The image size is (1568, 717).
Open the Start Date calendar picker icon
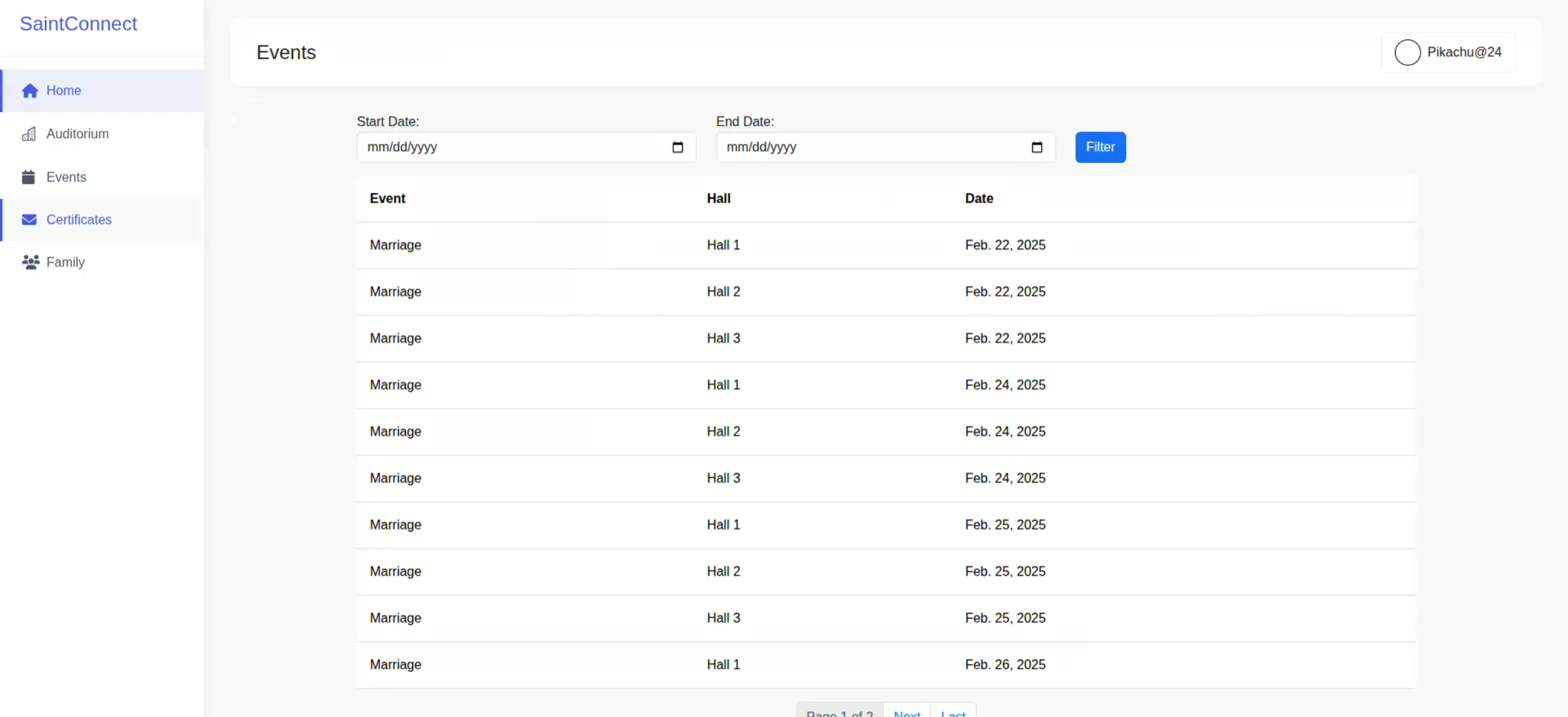(678, 148)
